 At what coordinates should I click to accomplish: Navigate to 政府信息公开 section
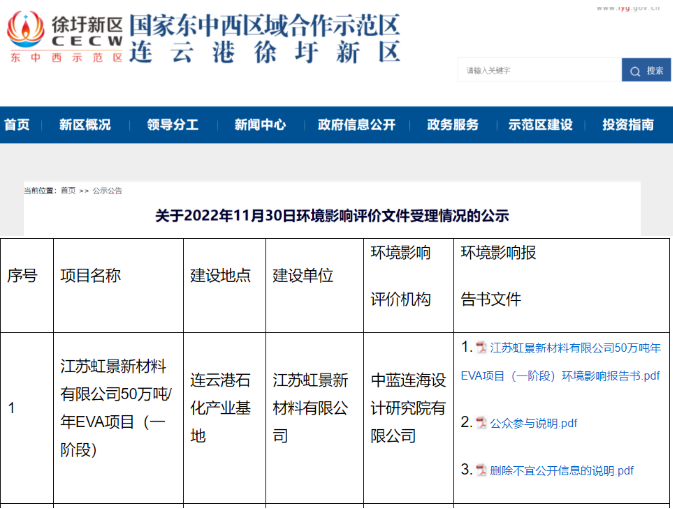coord(357,125)
